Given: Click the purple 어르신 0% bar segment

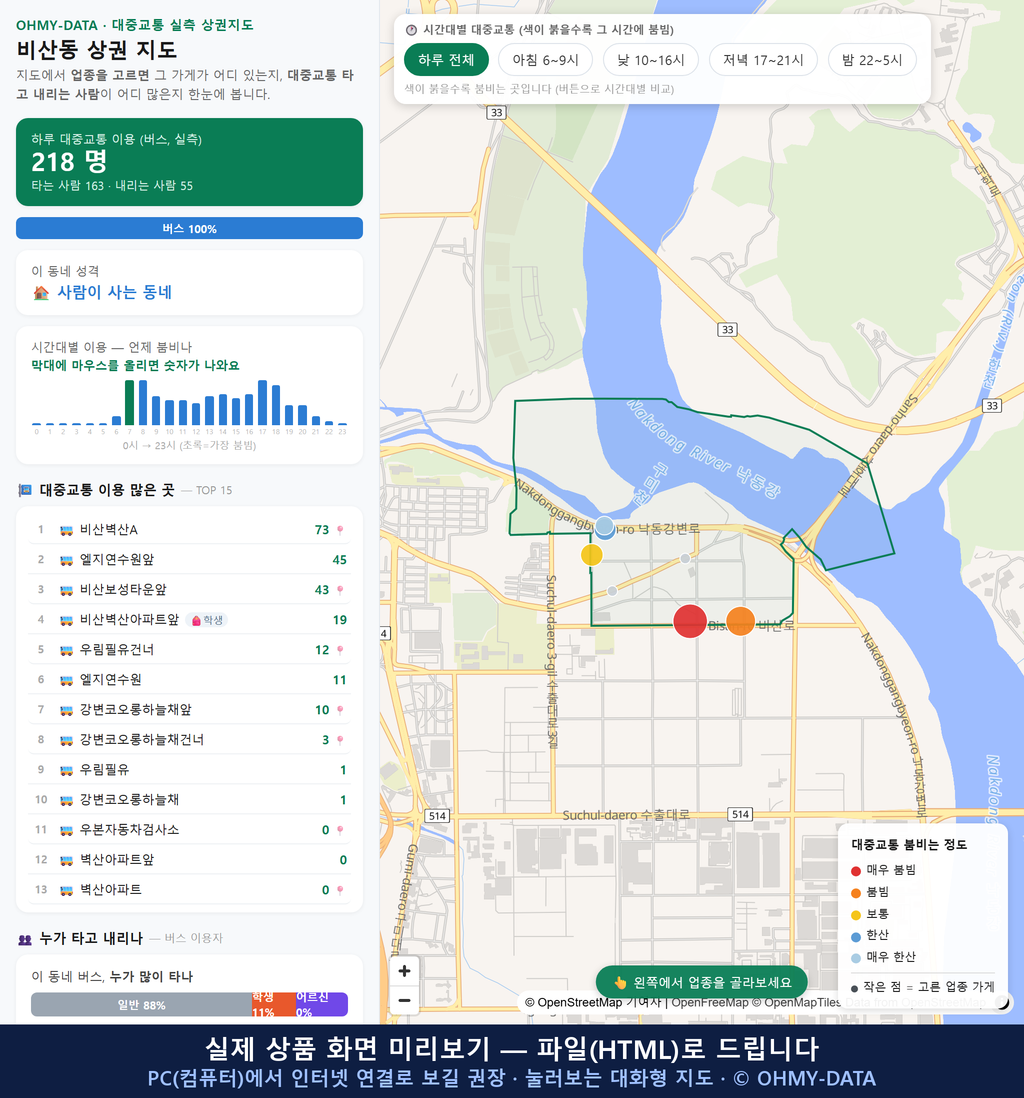Looking at the screenshot, I should click(x=321, y=1005).
